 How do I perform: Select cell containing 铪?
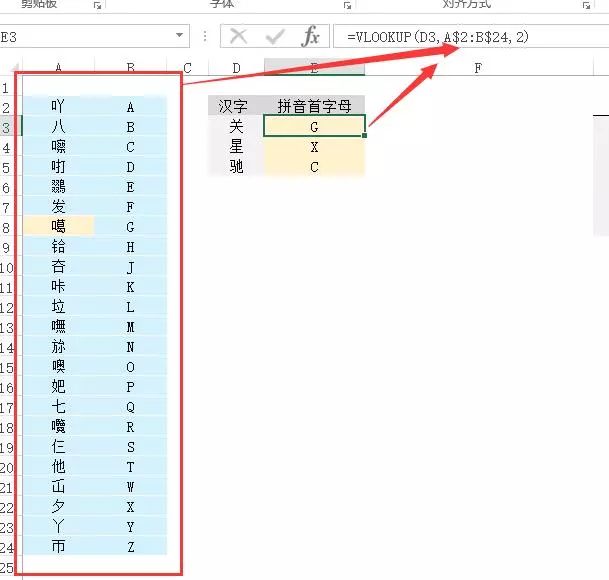click(58, 246)
